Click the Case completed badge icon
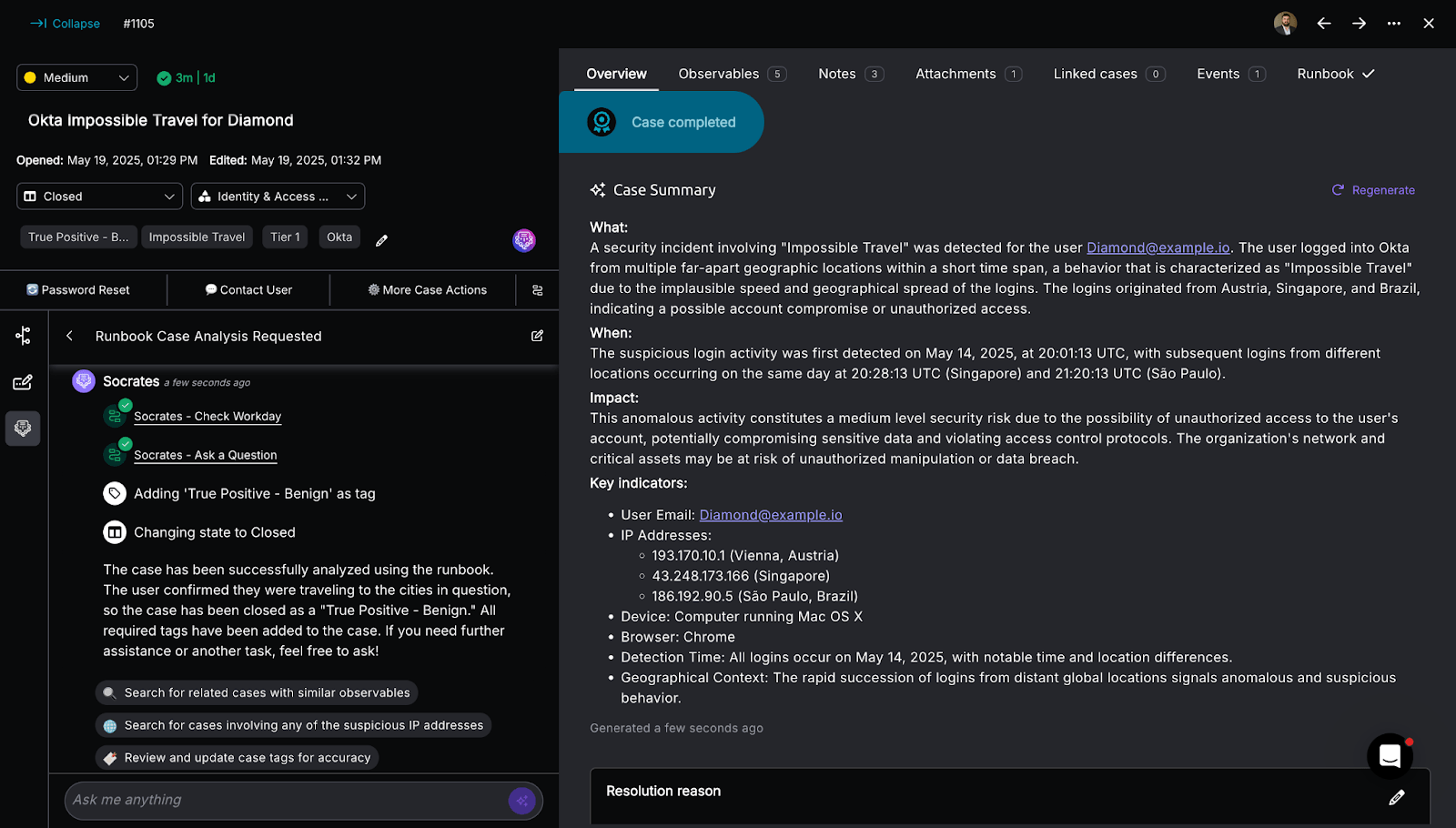The image size is (1456, 828). tap(602, 121)
